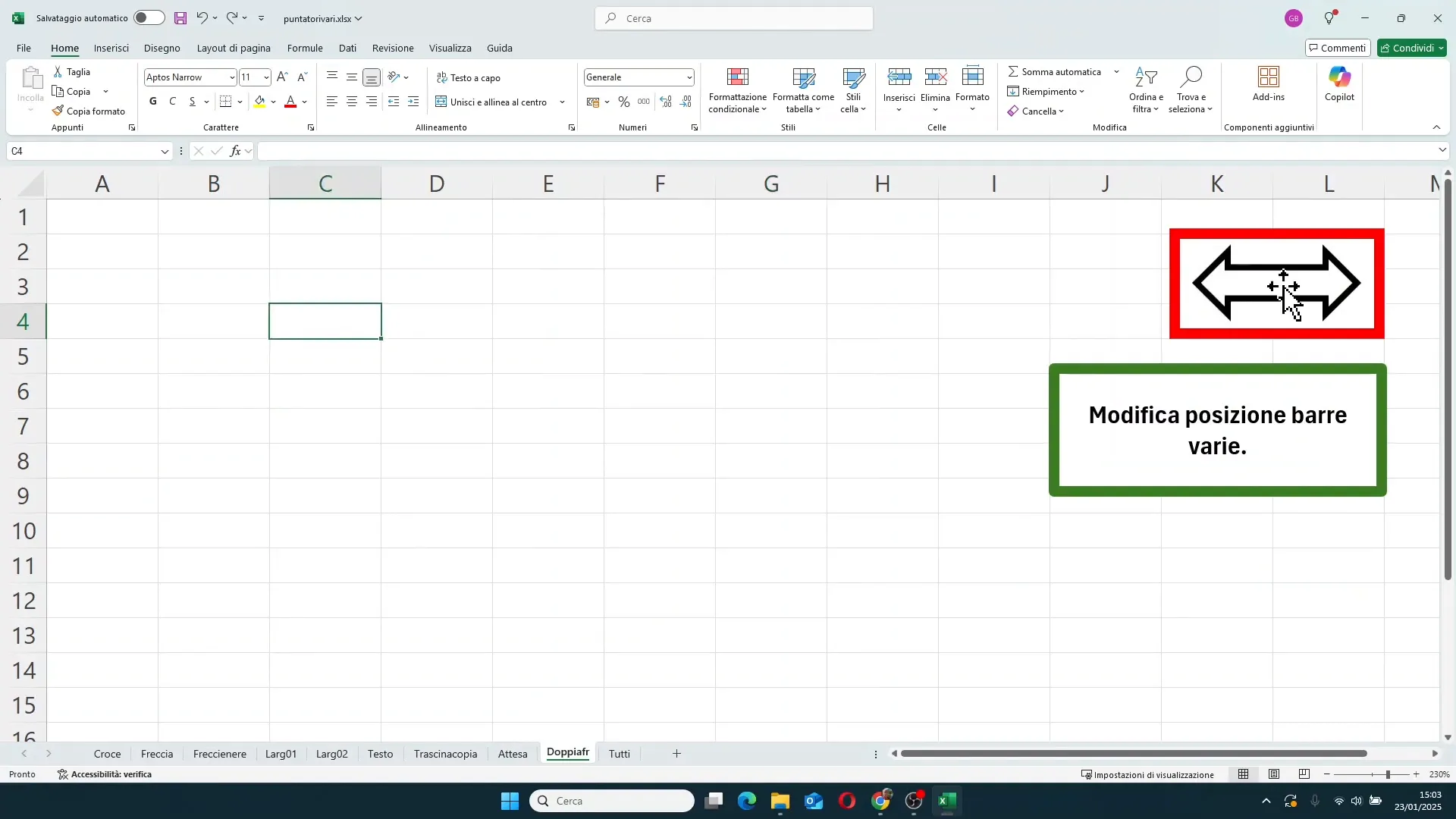Toggle Testo a capo wrap text

(x=469, y=77)
